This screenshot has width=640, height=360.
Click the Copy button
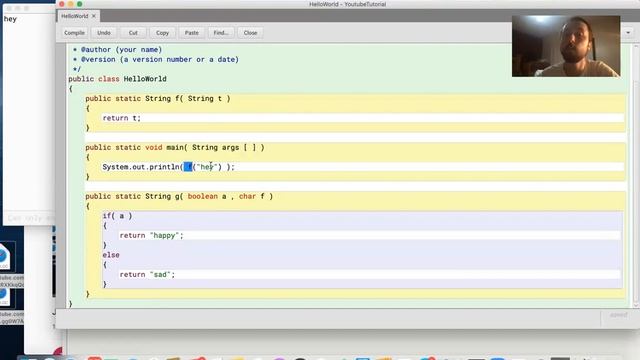(x=162, y=33)
